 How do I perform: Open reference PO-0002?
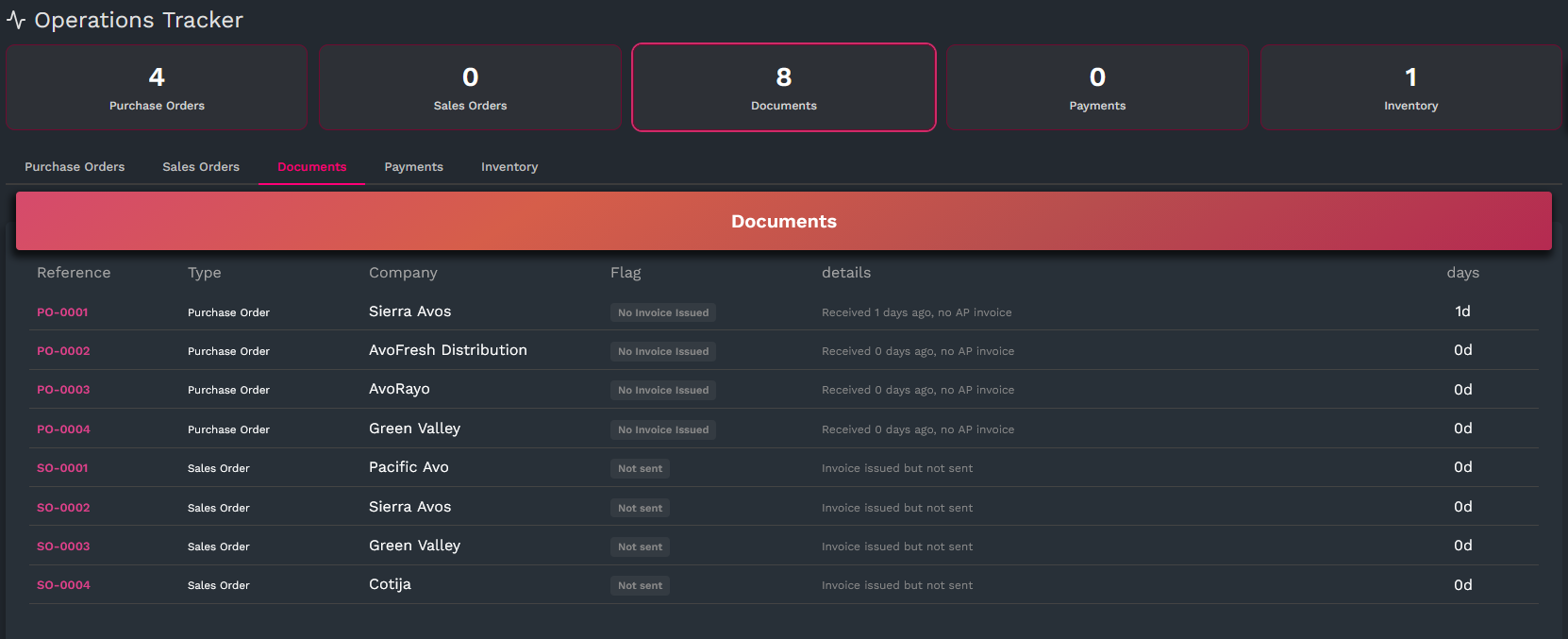coord(63,351)
